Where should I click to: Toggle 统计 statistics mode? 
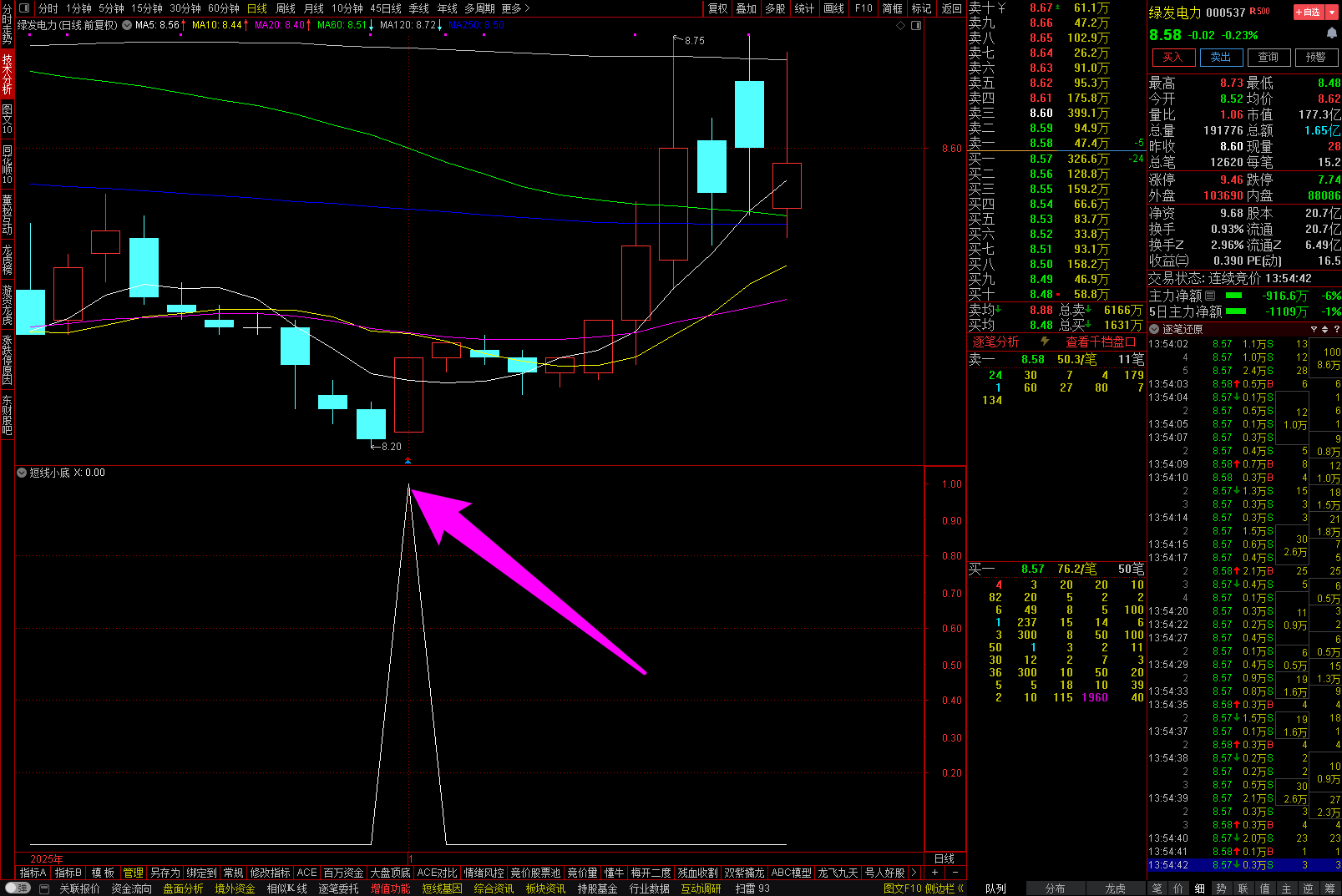point(804,8)
